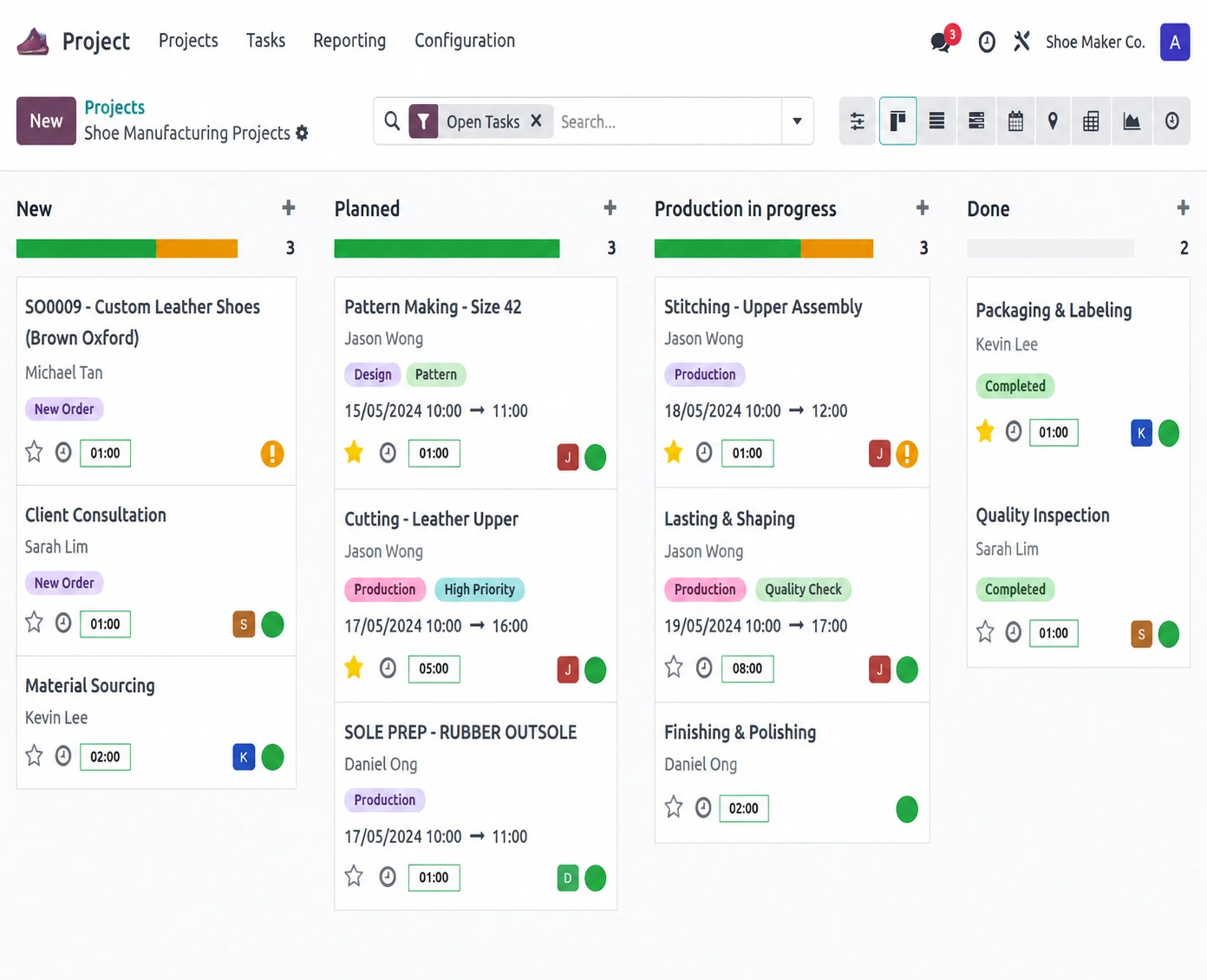Open the Activity view clock icon

click(x=1171, y=121)
